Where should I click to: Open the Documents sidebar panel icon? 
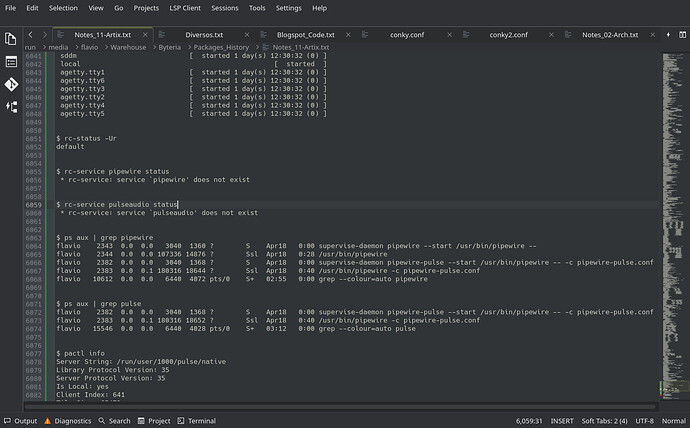click(x=12, y=39)
